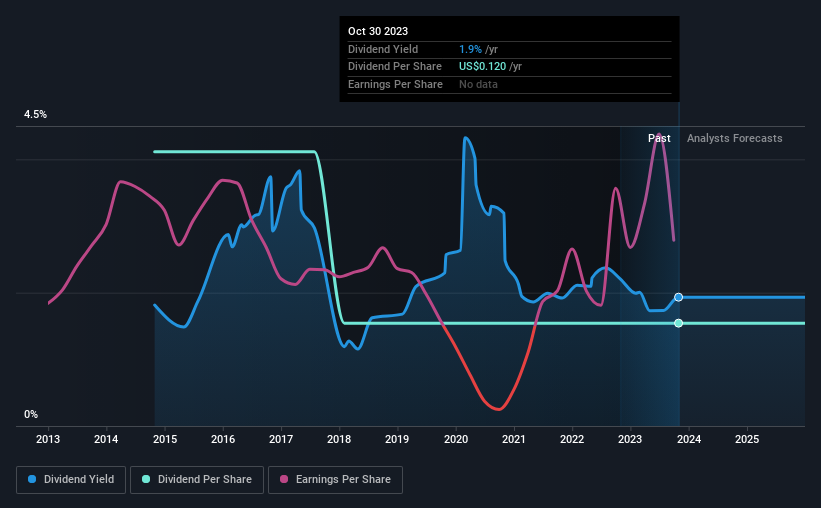Click the pink Earnings Per Share legend dot
Viewport: 821px width, 508px height.
point(284,479)
